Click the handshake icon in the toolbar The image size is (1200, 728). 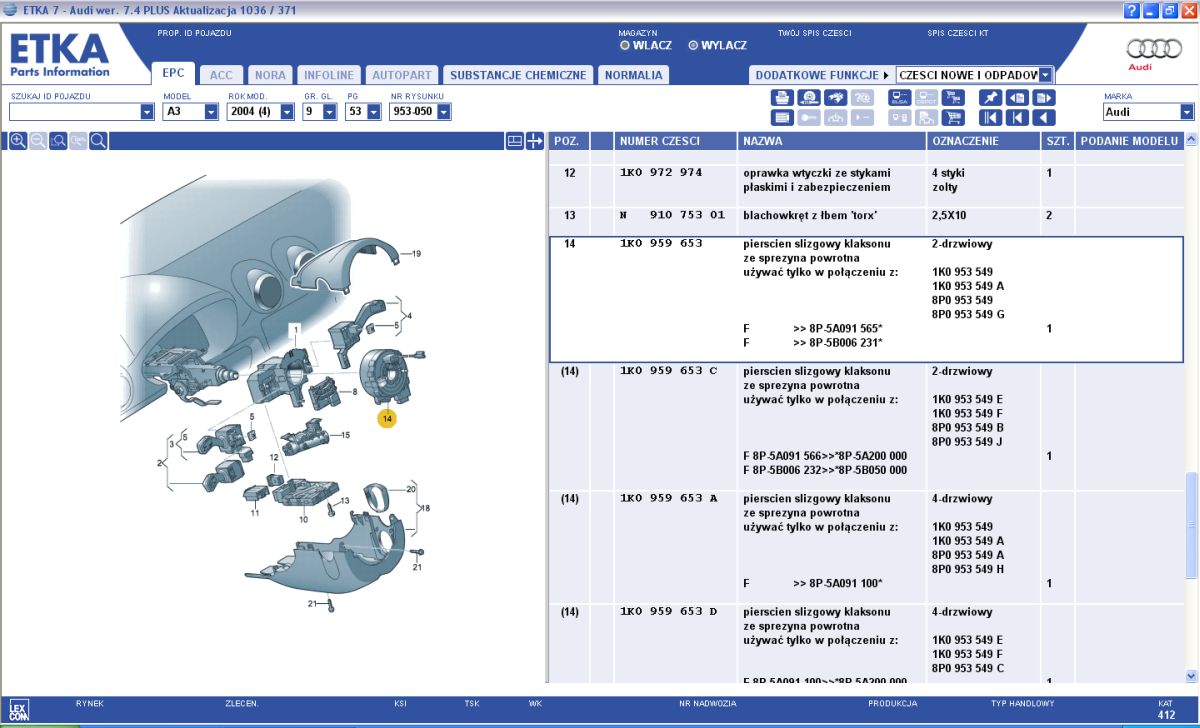point(836,98)
